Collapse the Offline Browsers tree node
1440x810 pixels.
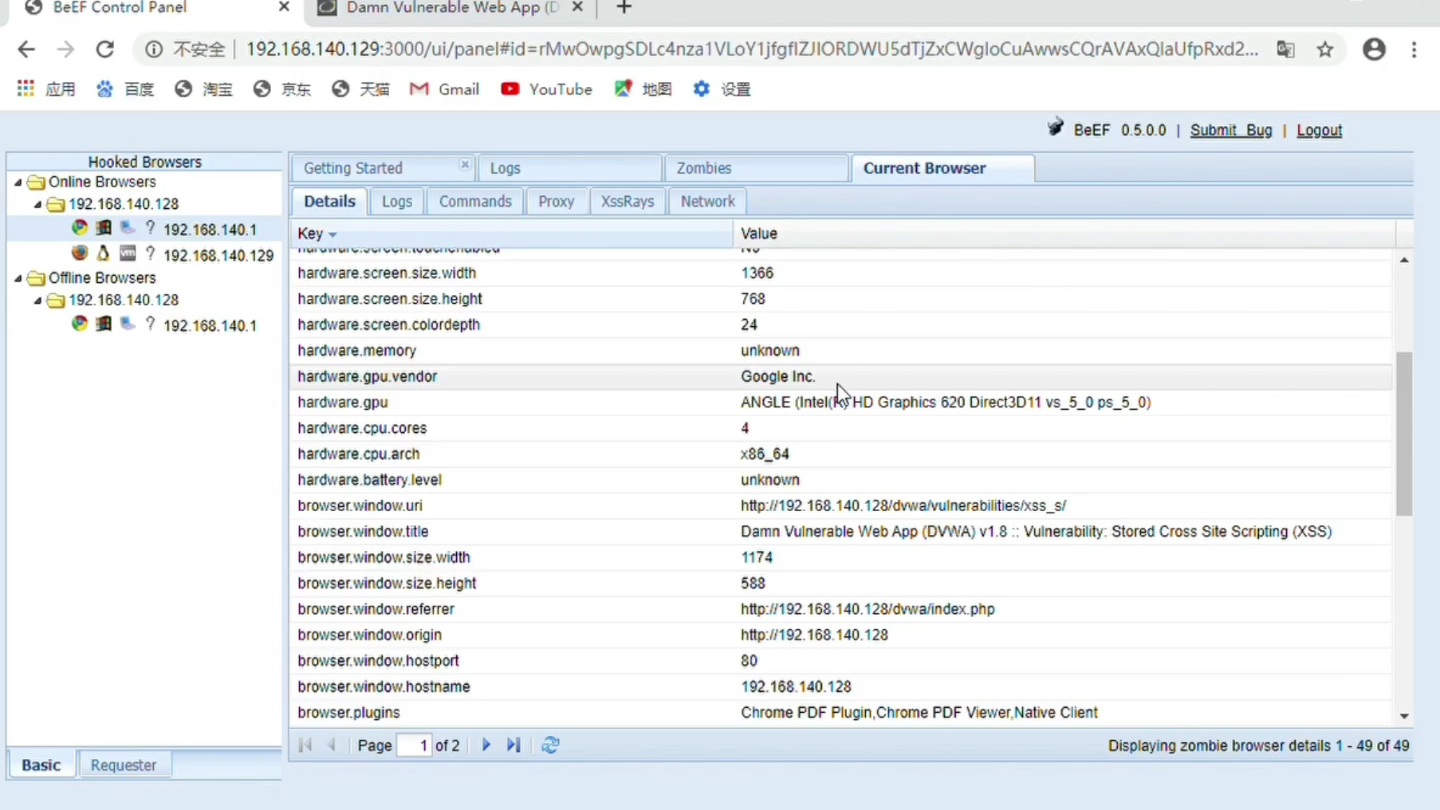click(18, 278)
